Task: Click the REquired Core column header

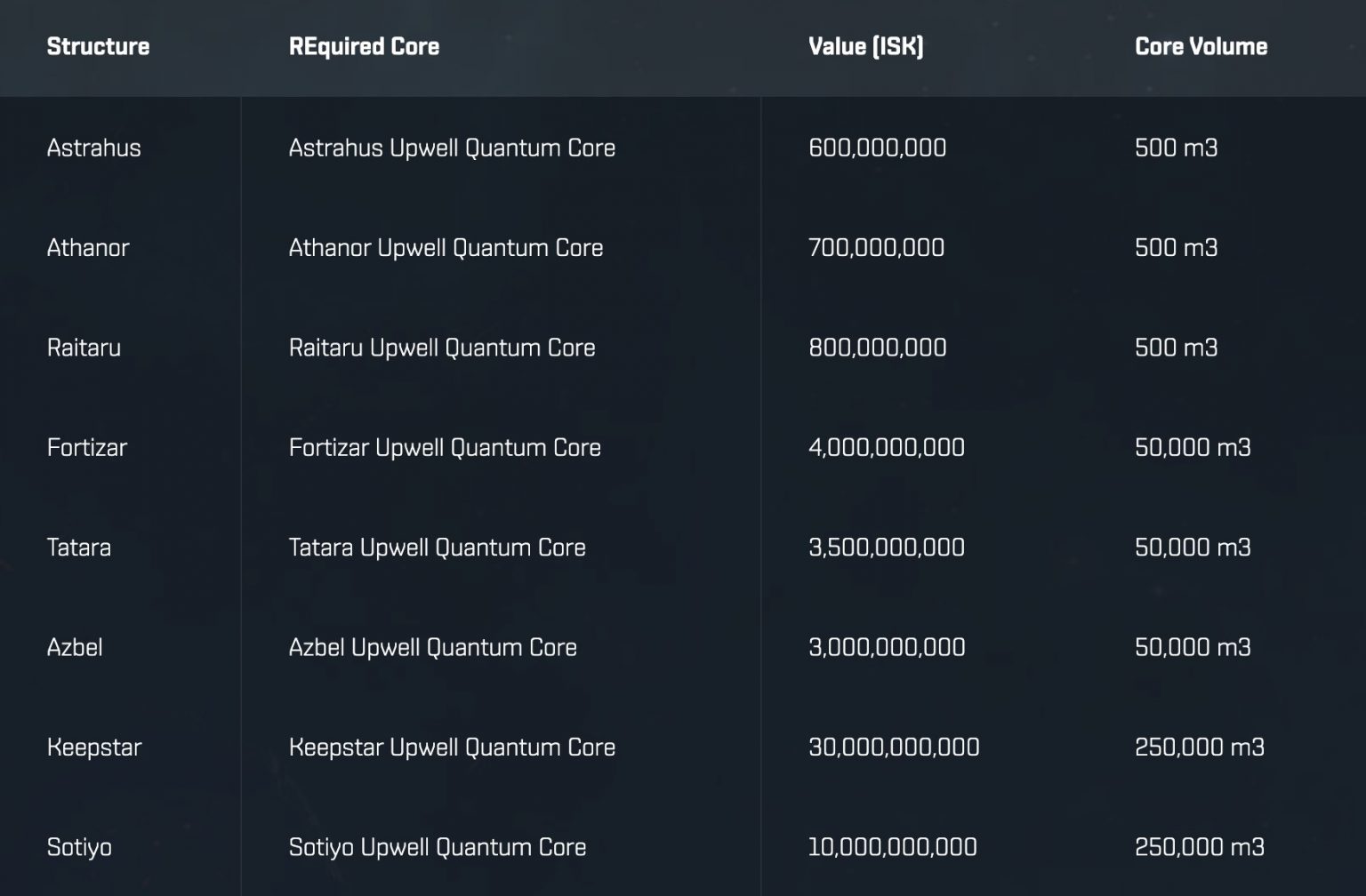Action: (364, 46)
